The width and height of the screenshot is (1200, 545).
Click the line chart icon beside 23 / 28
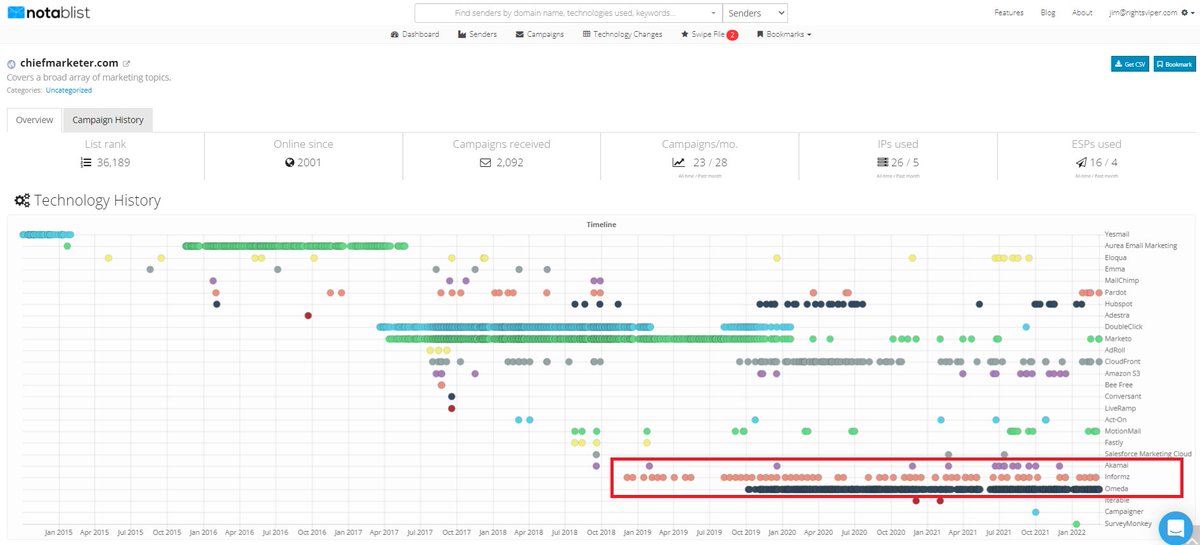tap(678, 162)
